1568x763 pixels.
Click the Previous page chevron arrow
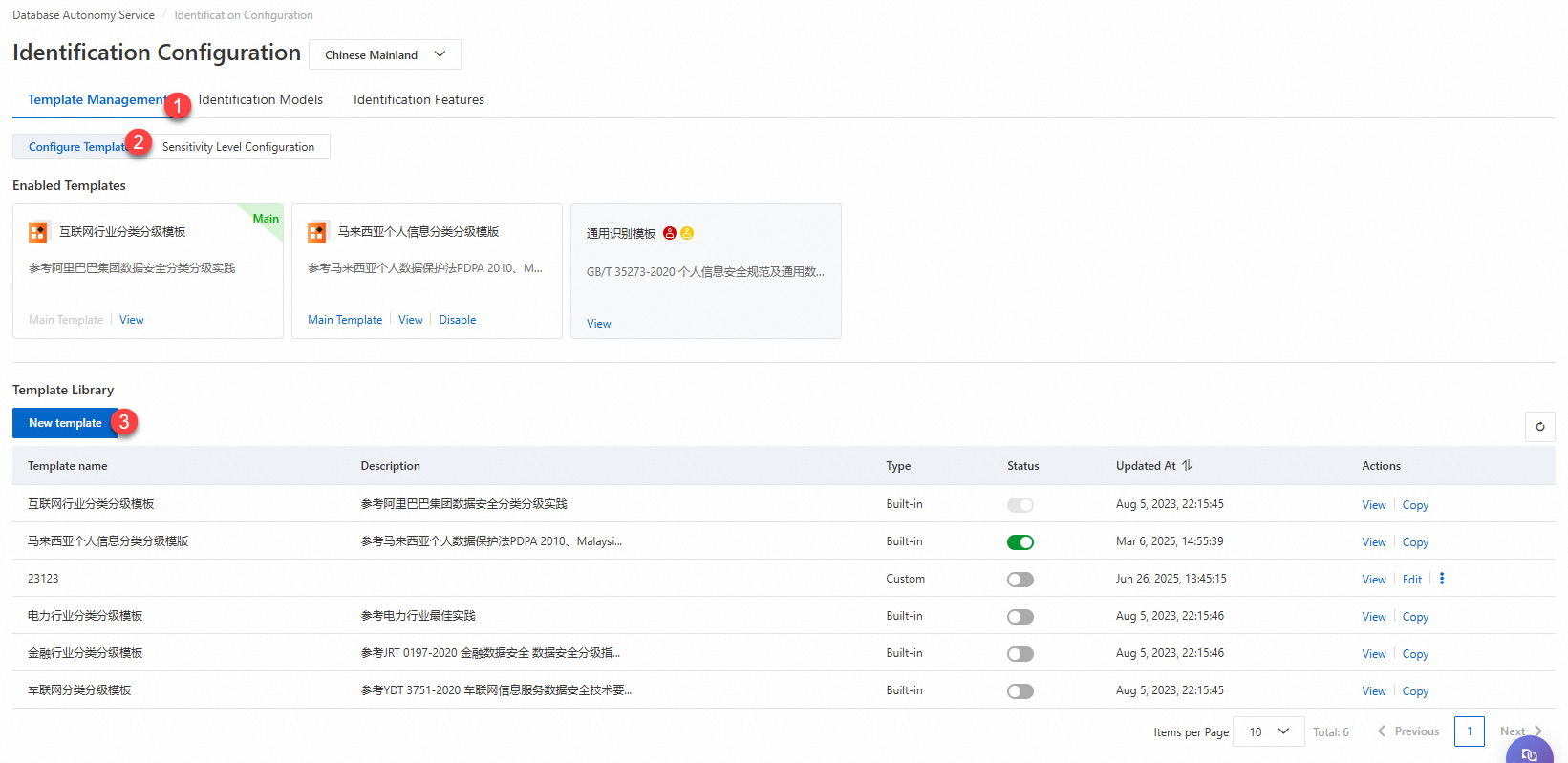coord(1382,731)
